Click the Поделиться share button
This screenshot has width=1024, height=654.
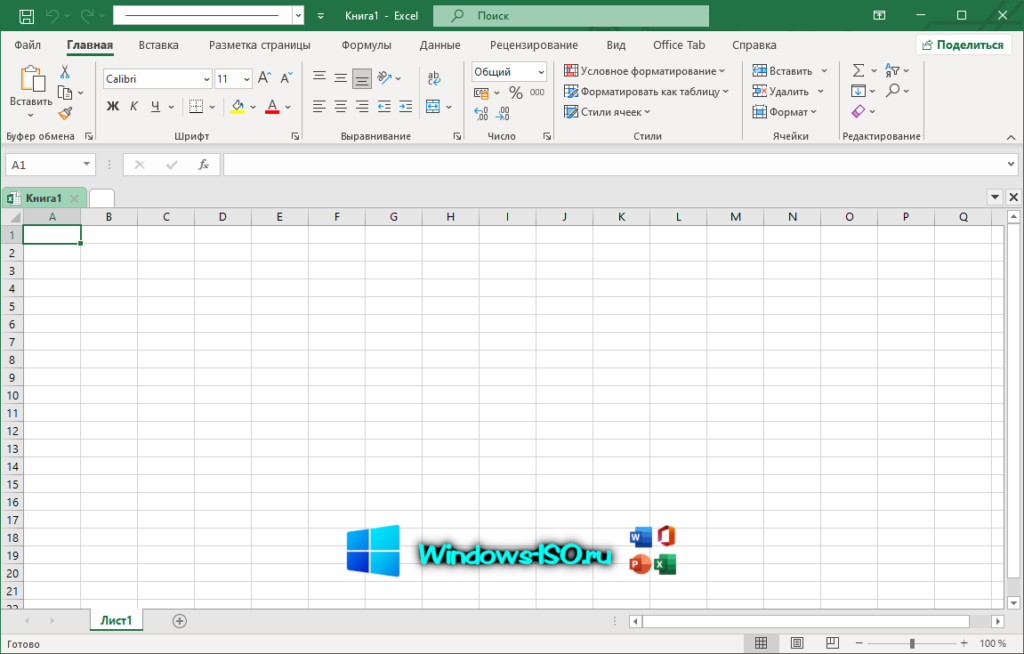point(964,45)
